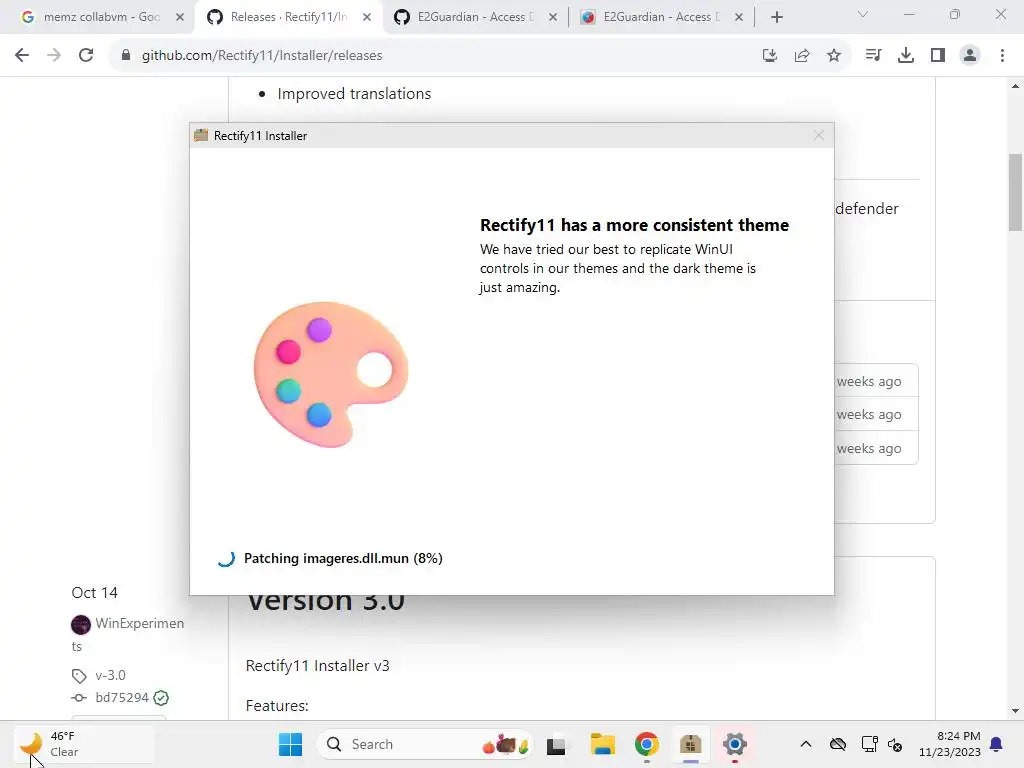Click the browser forward arrow

pos(54,56)
